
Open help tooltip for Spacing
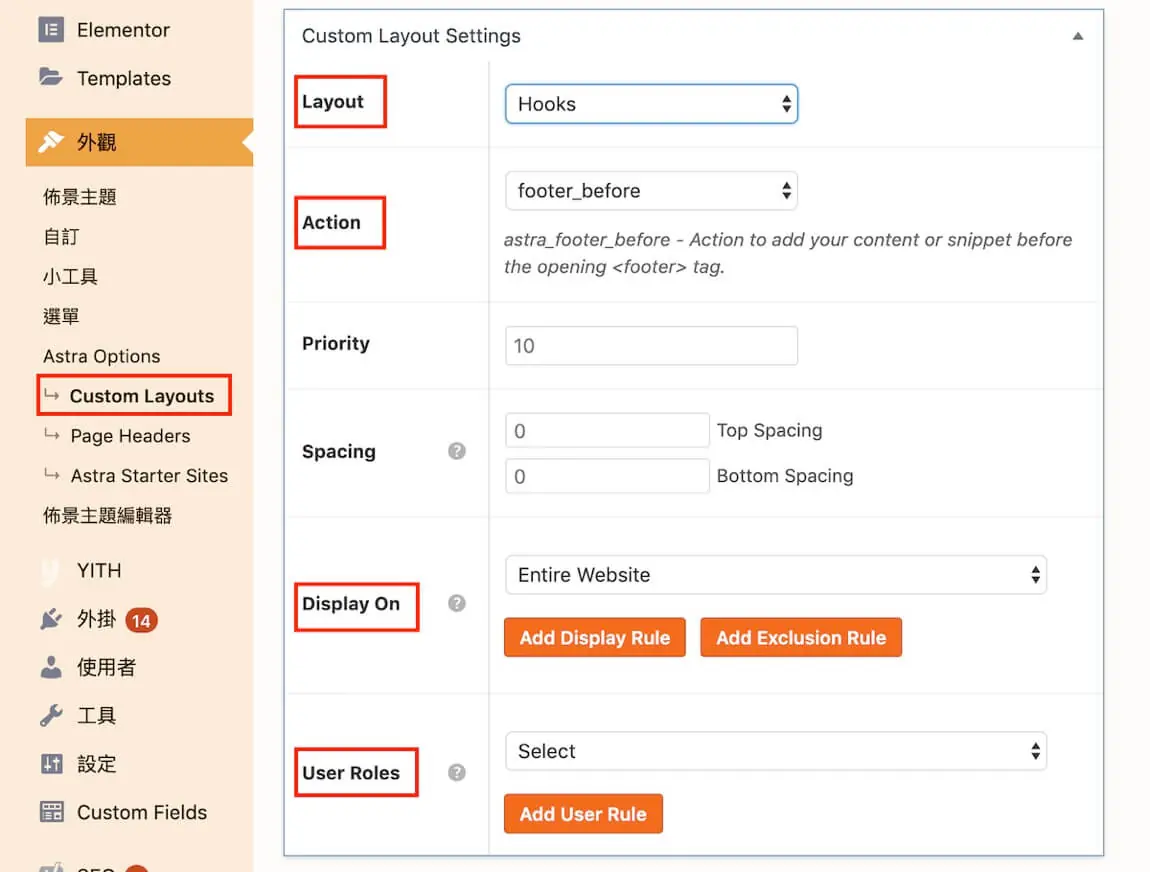456,451
